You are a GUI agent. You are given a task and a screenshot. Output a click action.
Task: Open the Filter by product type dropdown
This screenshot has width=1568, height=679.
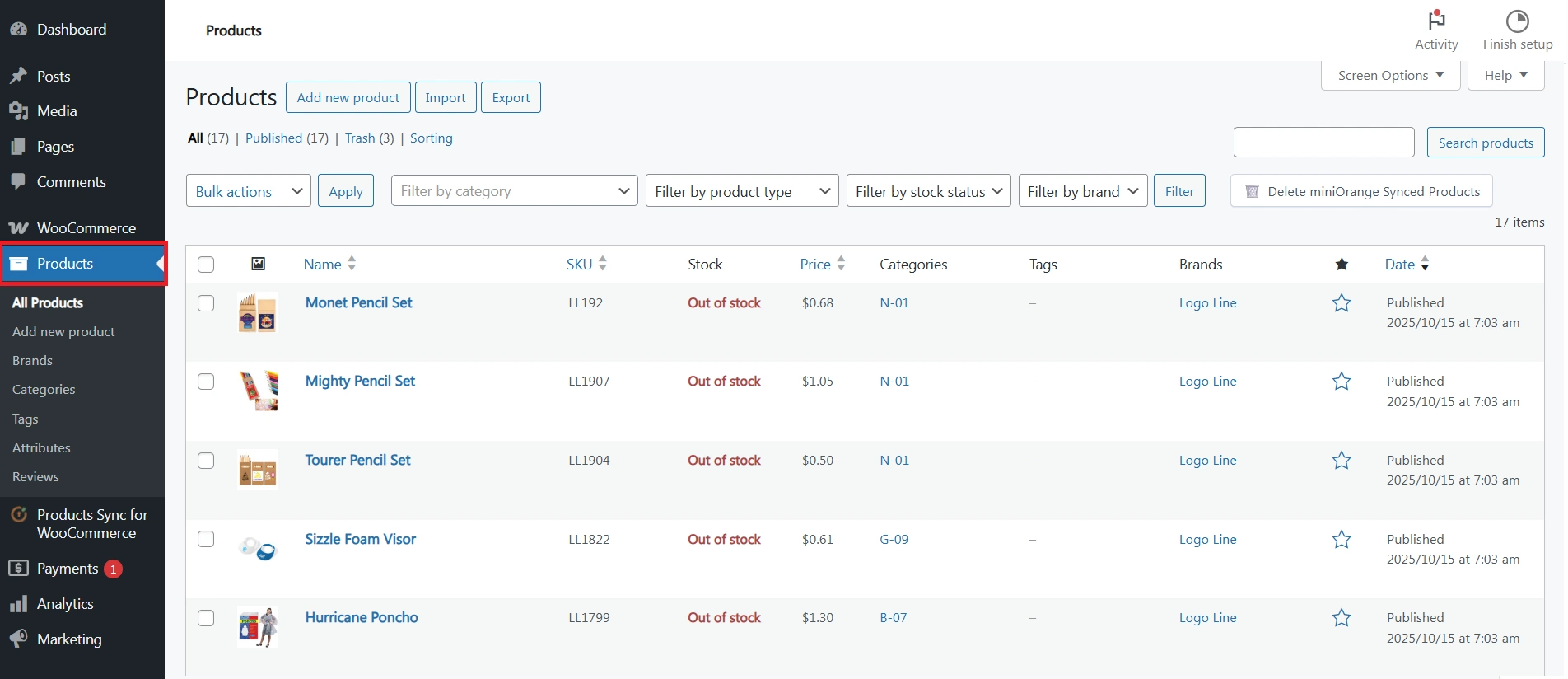pos(742,191)
